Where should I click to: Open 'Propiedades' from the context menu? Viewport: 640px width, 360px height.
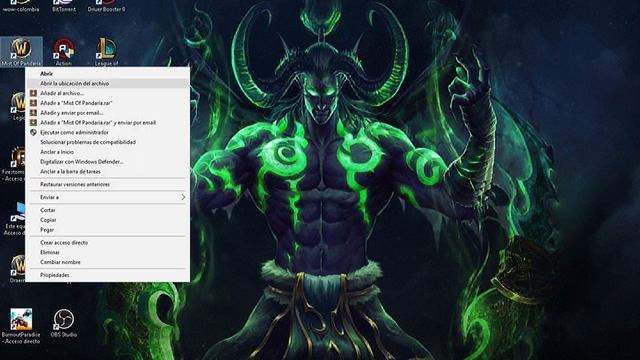tap(108, 275)
